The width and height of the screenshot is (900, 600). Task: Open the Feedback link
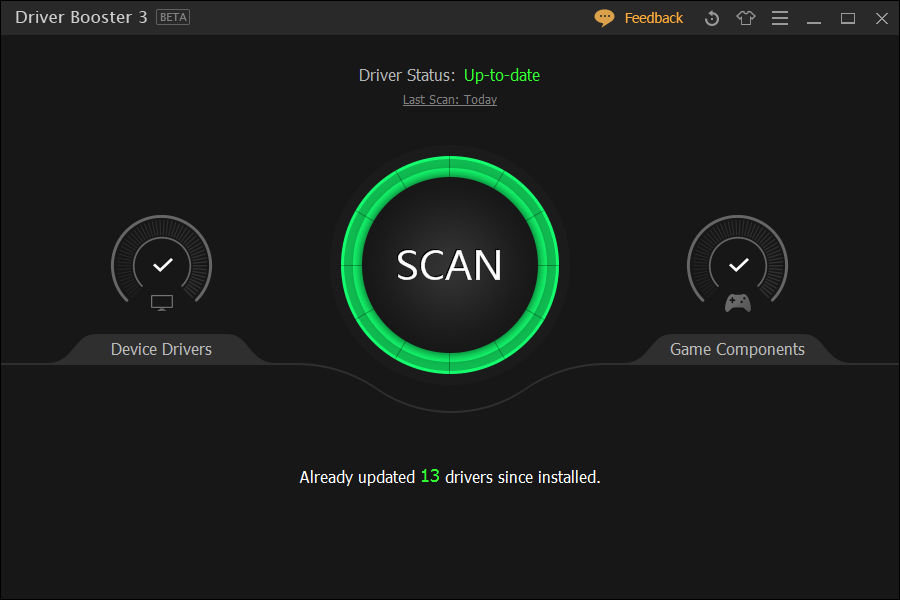click(x=653, y=18)
